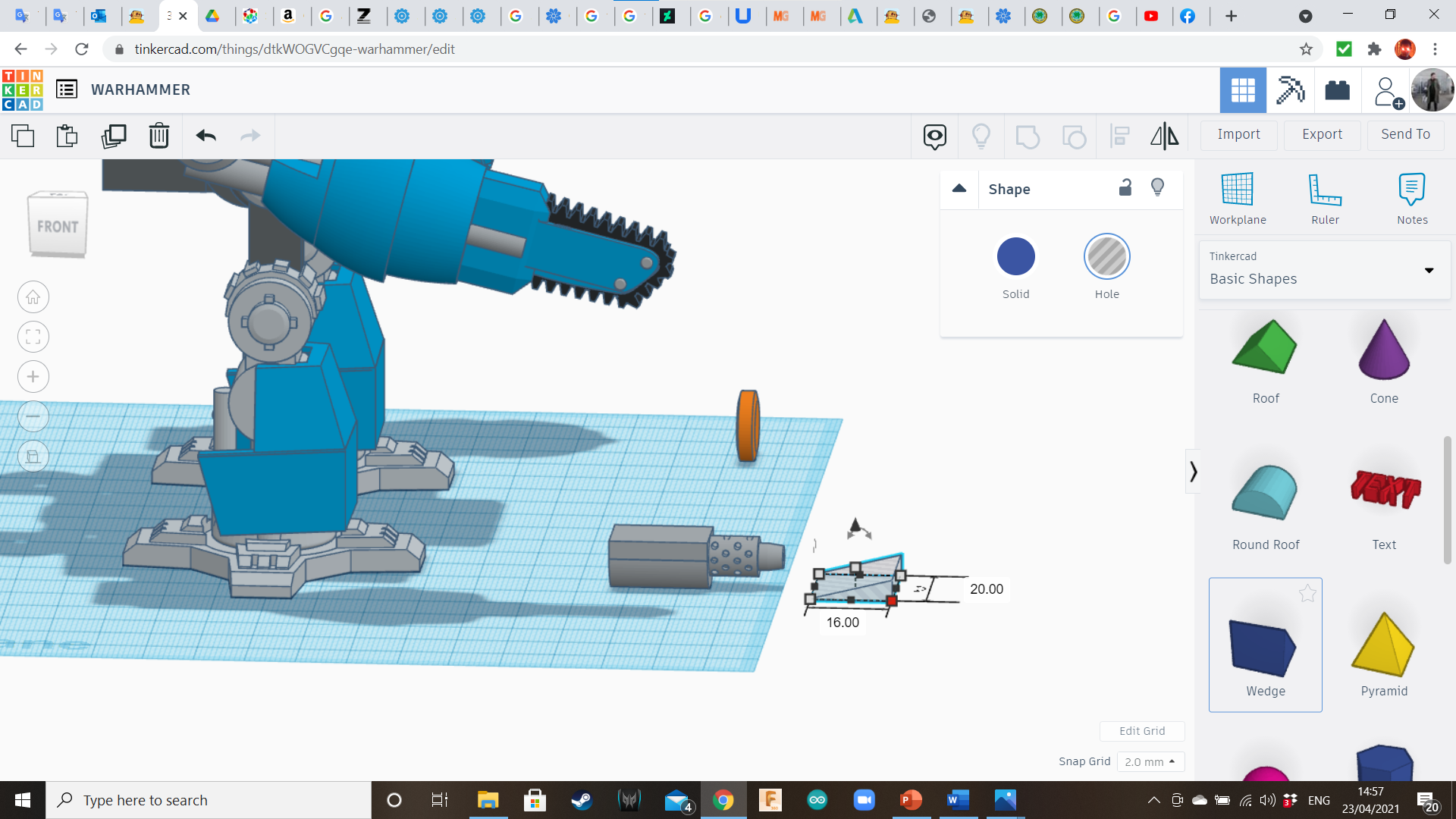Screen dimensions: 1456x819
Task: Switch to Blocks mode icon
Action: 1289,90
